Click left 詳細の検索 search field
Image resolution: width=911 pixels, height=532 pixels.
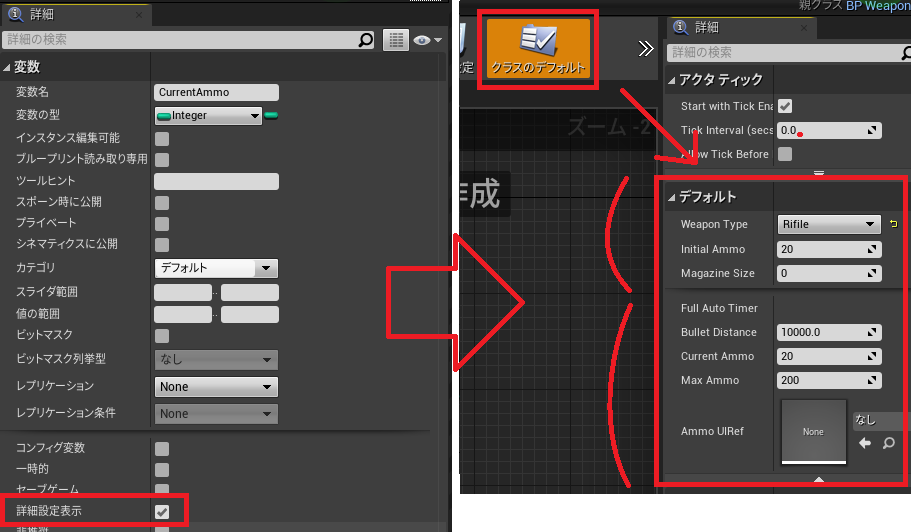[180, 40]
